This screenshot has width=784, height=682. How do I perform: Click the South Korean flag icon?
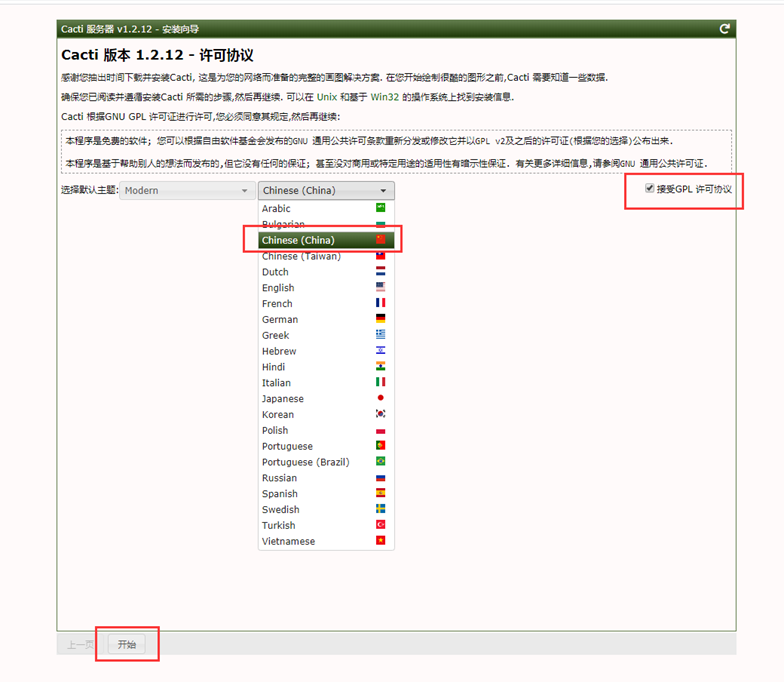(380, 414)
